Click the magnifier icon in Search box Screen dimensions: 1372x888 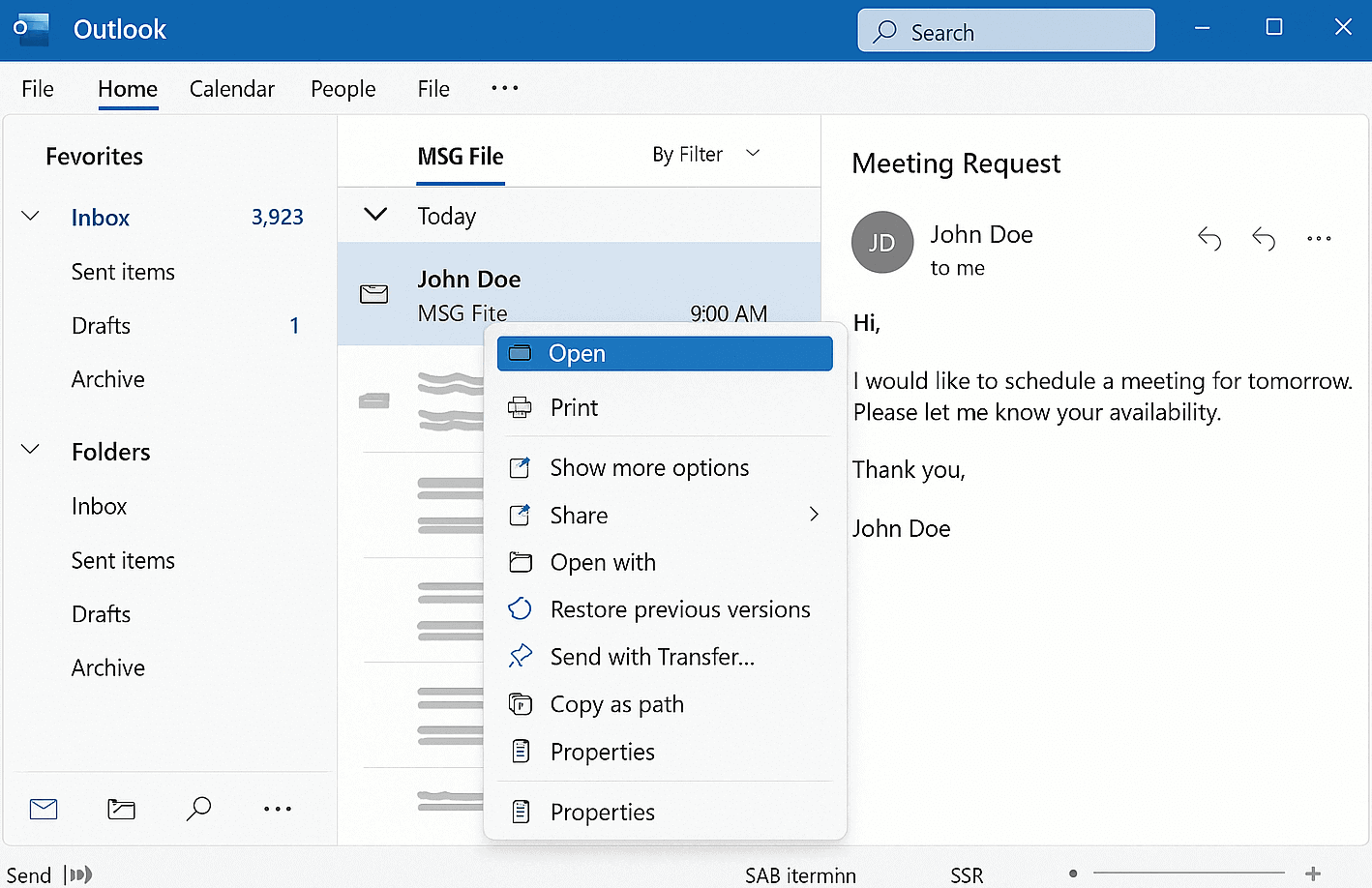(x=884, y=32)
